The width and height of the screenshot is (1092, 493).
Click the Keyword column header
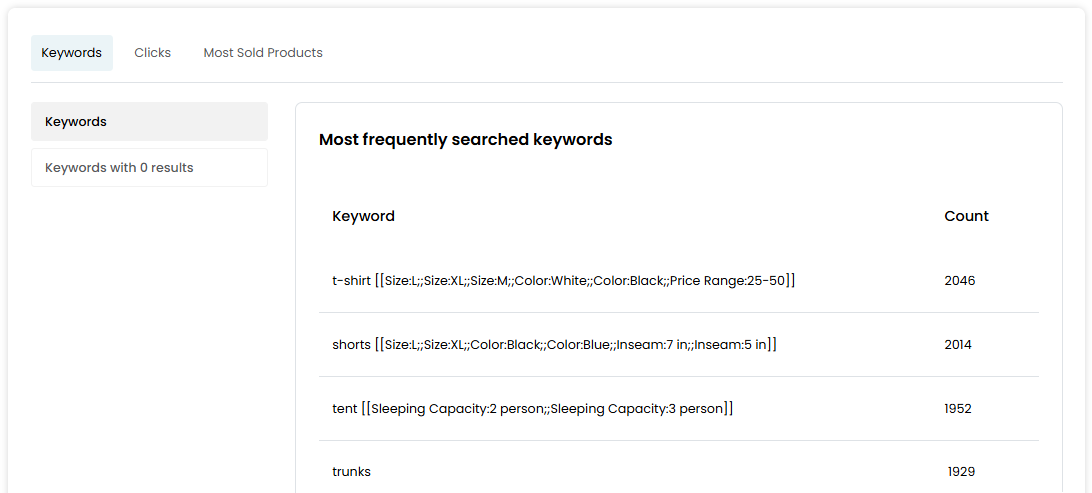click(363, 216)
